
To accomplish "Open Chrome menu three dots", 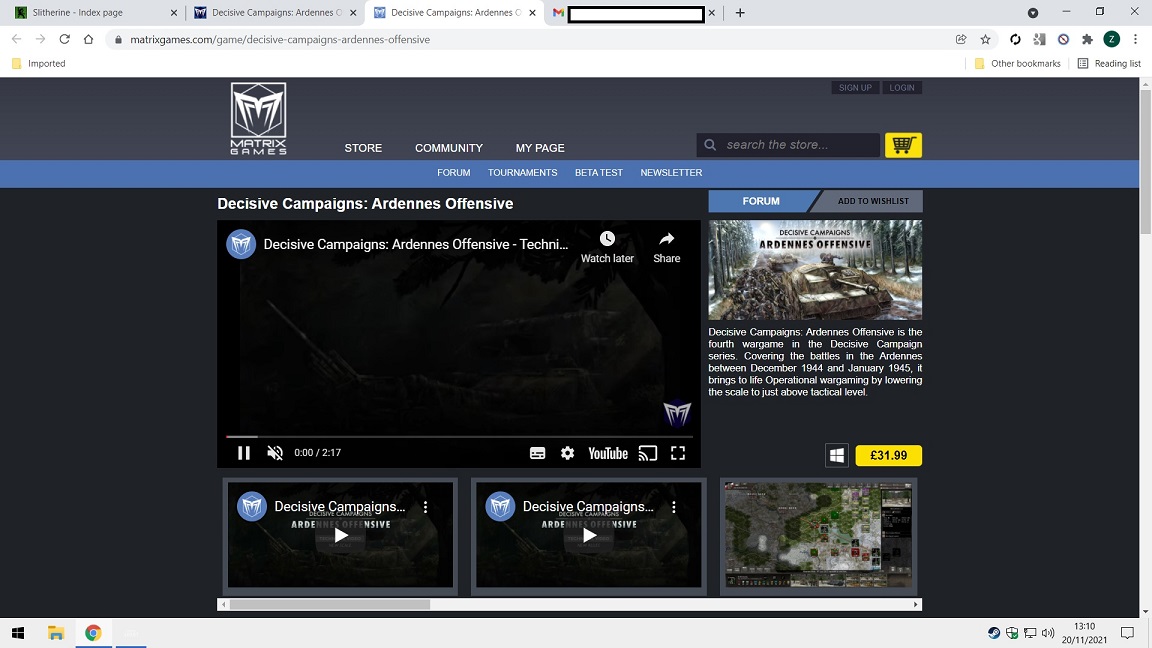I will pyautogui.click(x=1136, y=39).
